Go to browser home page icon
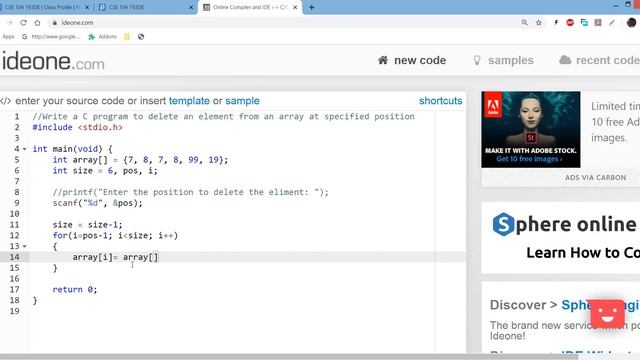The height and width of the screenshot is (360, 640). (37, 23)
